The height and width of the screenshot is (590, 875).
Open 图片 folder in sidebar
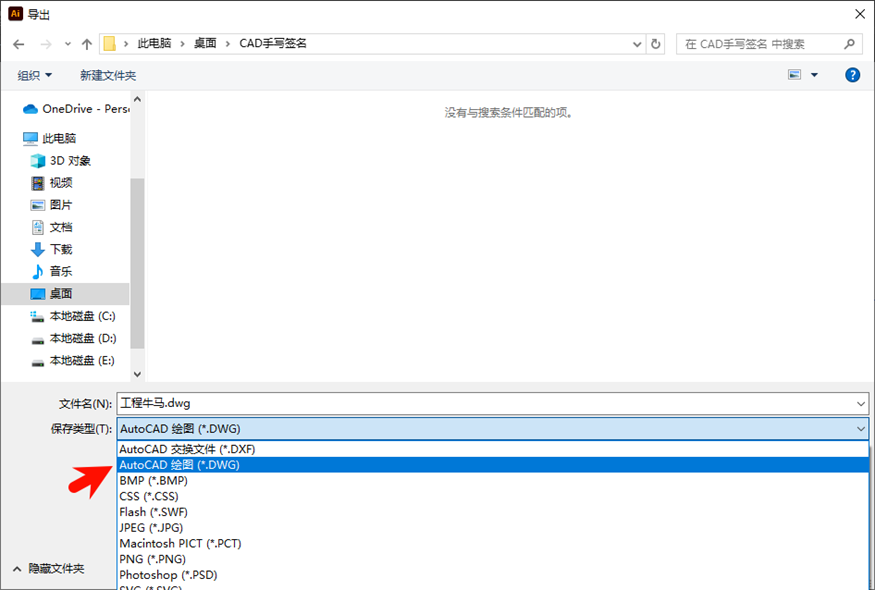[51, 205]
